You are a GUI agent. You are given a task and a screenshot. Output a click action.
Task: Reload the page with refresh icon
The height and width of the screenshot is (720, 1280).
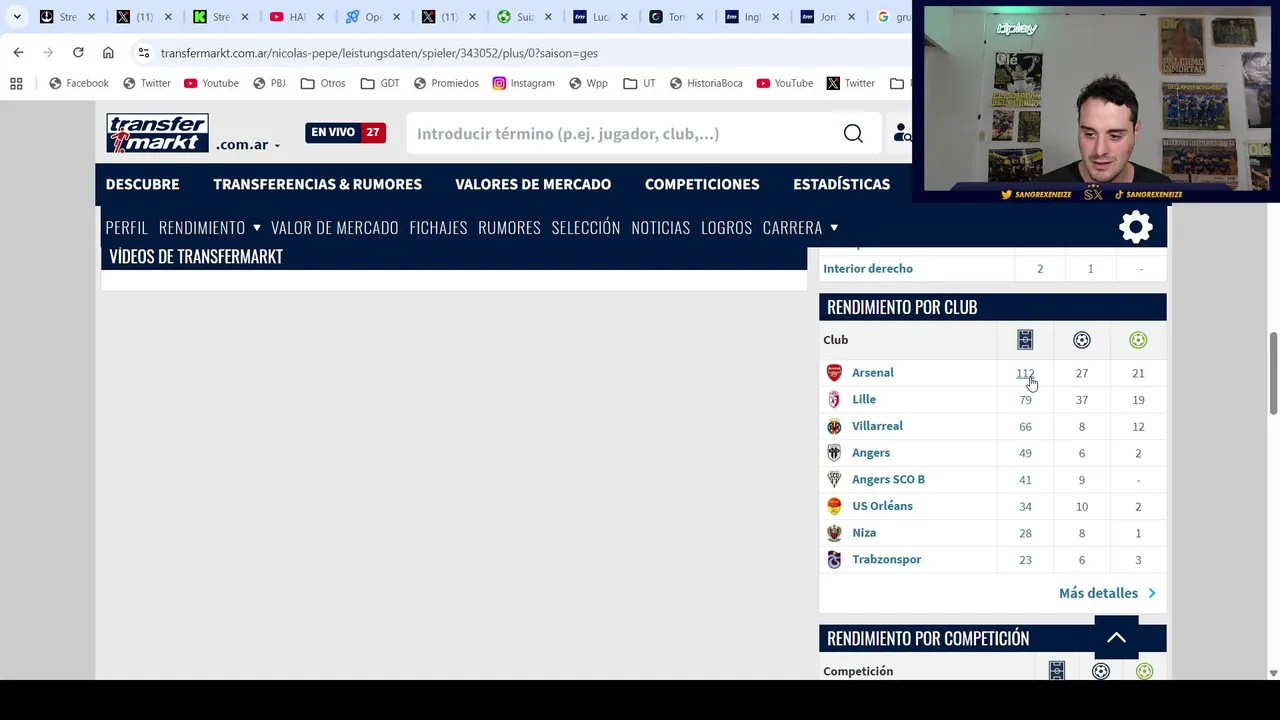point(78,52)
